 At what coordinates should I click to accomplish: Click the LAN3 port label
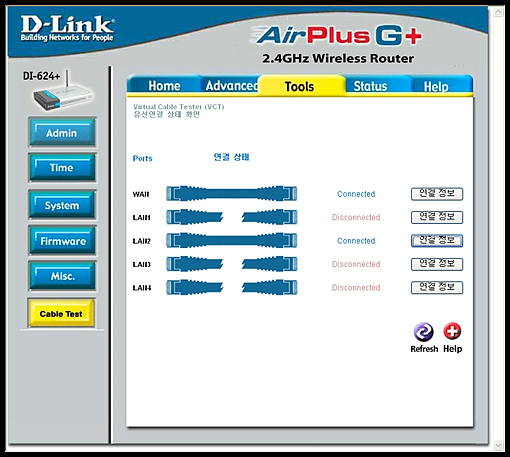click(x=142, y=264)
